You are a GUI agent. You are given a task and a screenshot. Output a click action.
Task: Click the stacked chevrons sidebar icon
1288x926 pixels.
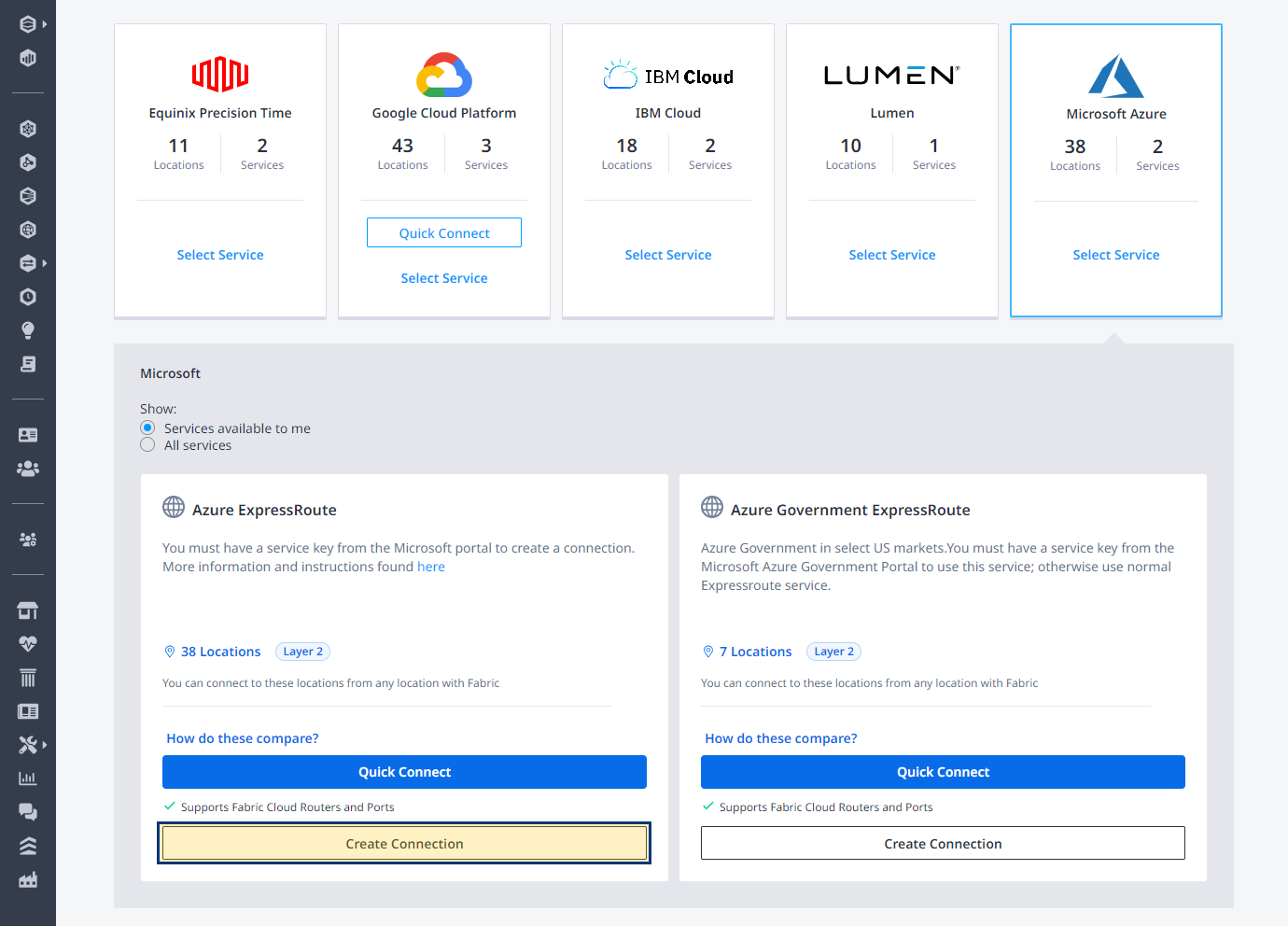click(x=28, y=846)
